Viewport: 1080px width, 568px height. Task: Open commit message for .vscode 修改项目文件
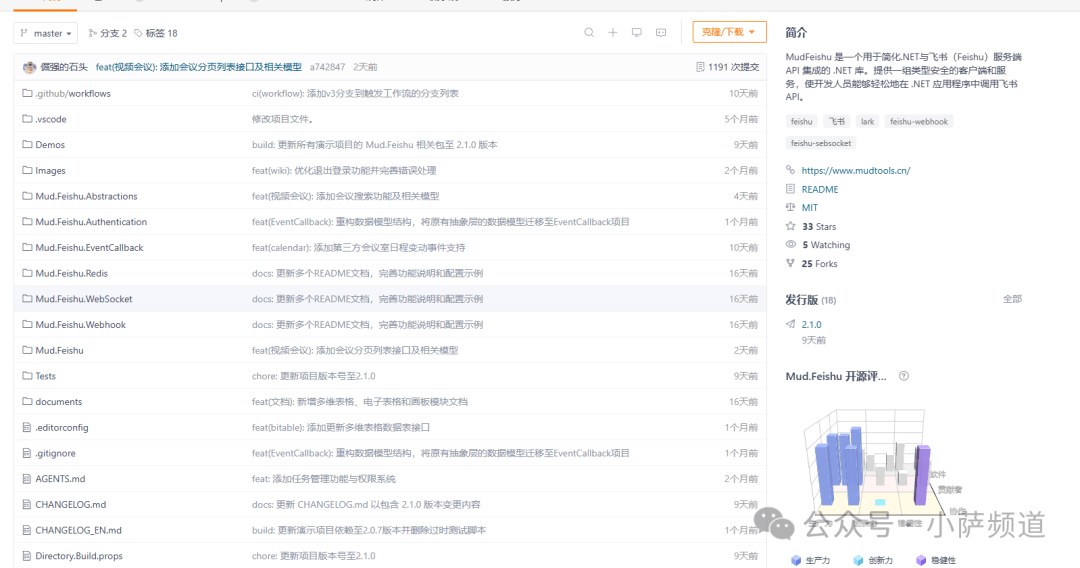[x=283, y=119]
